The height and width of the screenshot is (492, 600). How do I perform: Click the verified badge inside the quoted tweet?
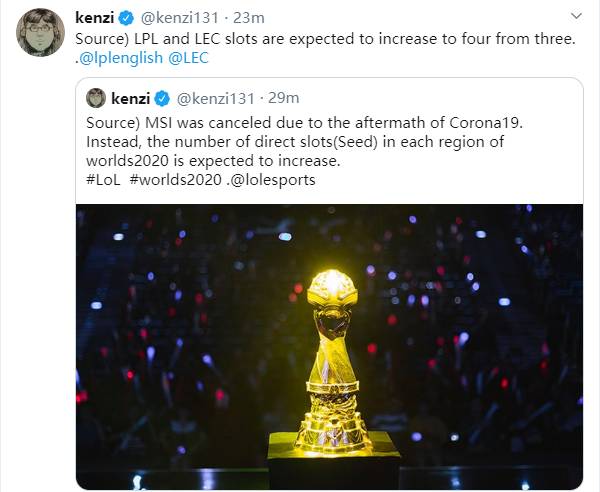point(160,98)
